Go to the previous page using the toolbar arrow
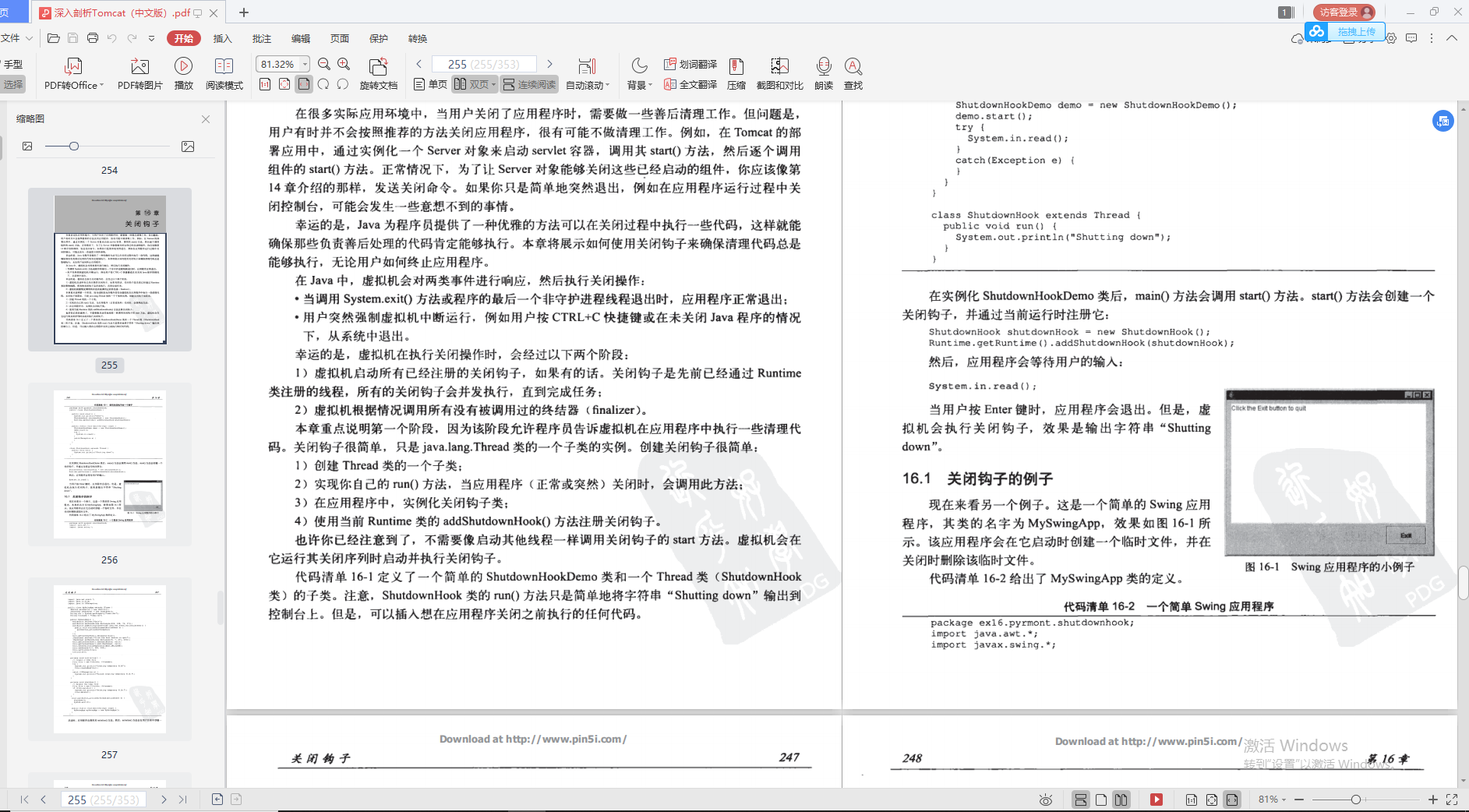This screenshot has width=1469, height=812. pos(419,64)
